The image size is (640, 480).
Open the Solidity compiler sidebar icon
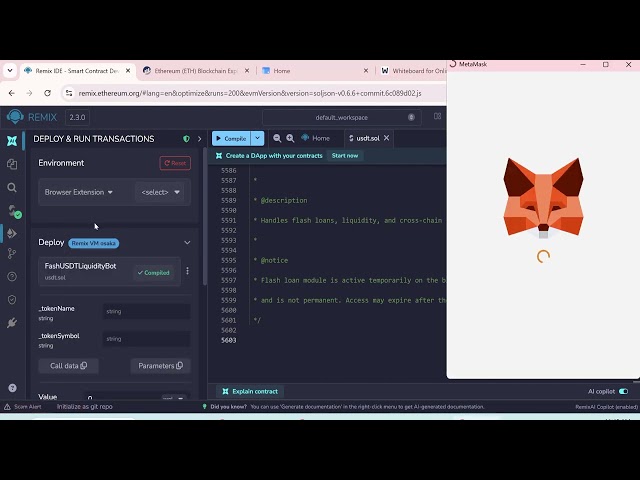pos(13,211)
